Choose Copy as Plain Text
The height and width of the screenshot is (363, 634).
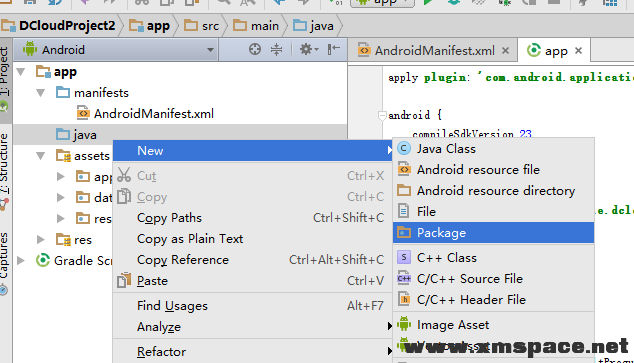253,239
